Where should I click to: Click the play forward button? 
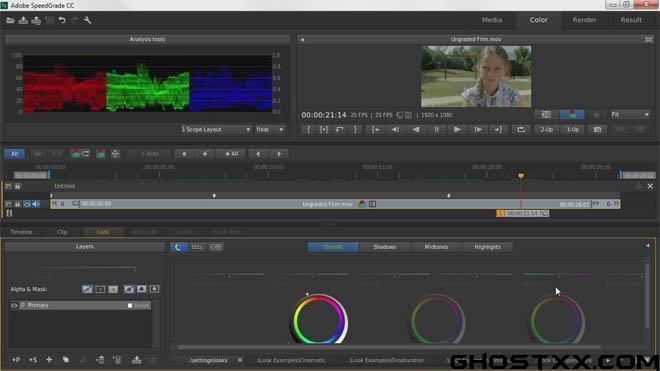457,129
